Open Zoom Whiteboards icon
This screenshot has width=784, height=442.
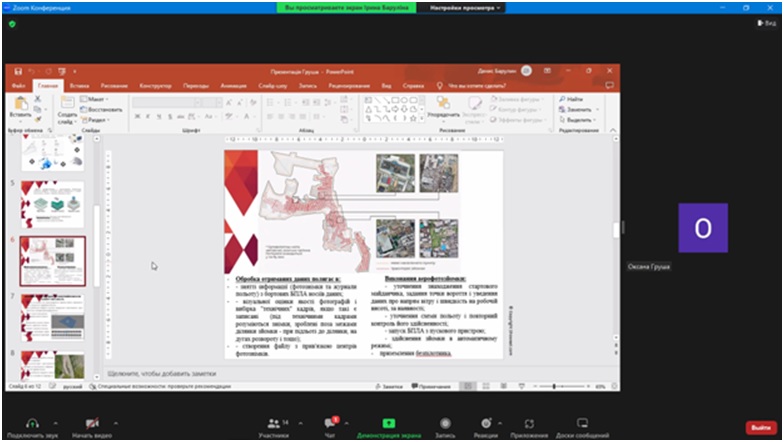pyautogui.click(x=582, y=424)
